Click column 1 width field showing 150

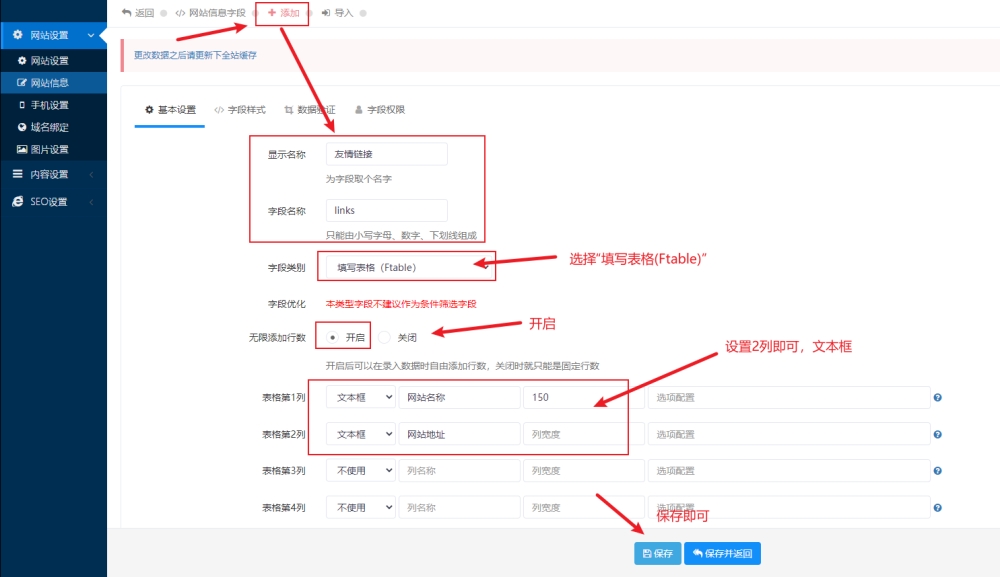click(584, 397)
